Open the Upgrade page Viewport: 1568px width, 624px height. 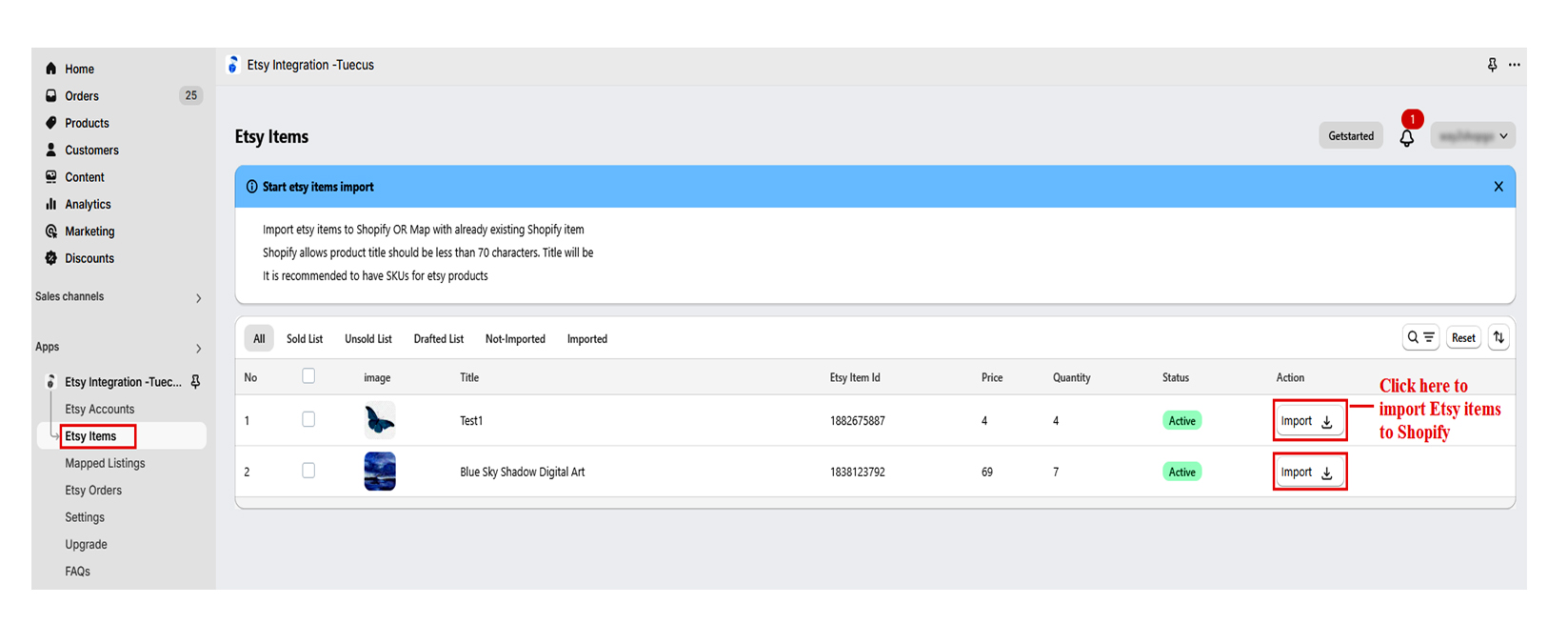click(86, 545)
